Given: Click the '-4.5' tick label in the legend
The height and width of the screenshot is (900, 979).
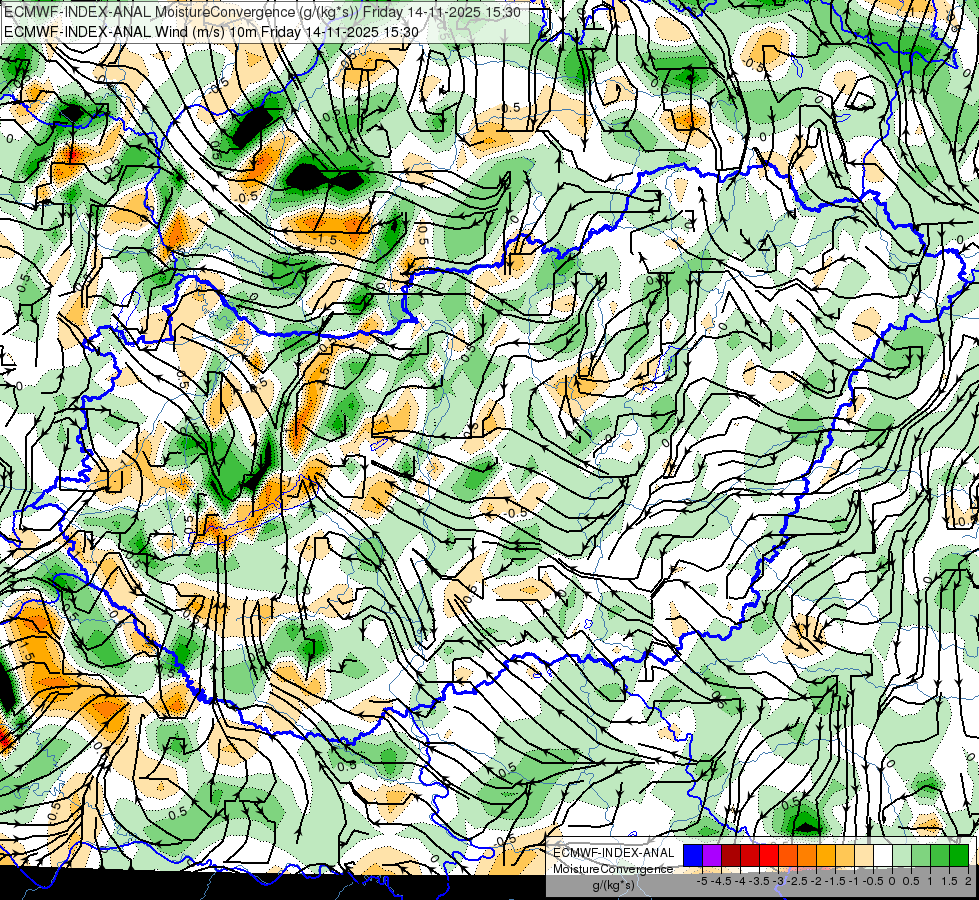Looking at the screenshot, I should 721,881.
